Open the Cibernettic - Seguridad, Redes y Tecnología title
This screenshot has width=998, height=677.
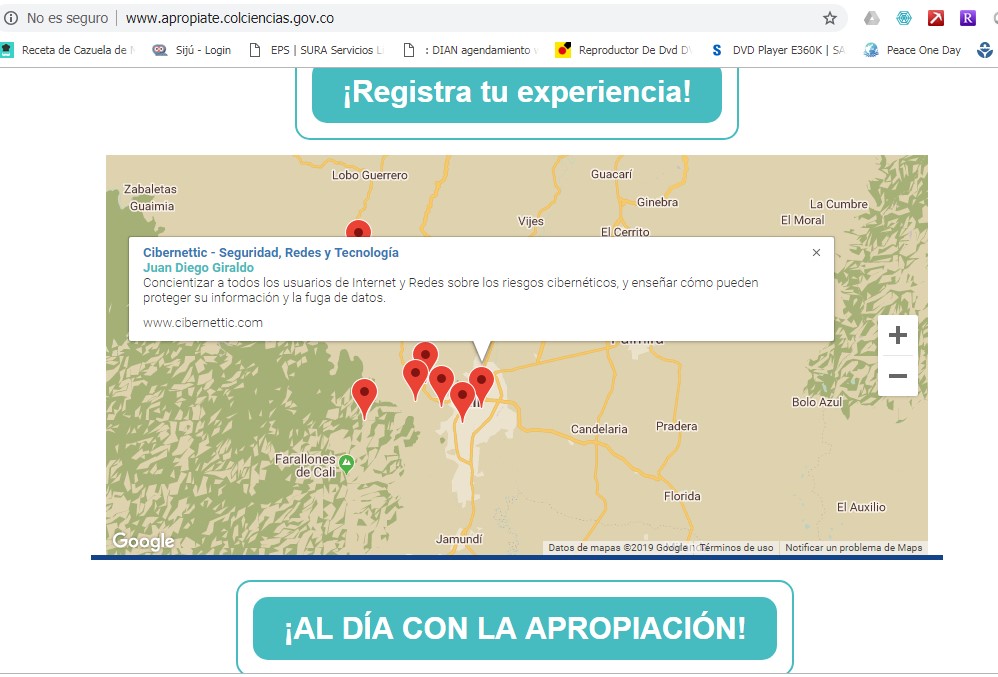click(x=271, y=253)
